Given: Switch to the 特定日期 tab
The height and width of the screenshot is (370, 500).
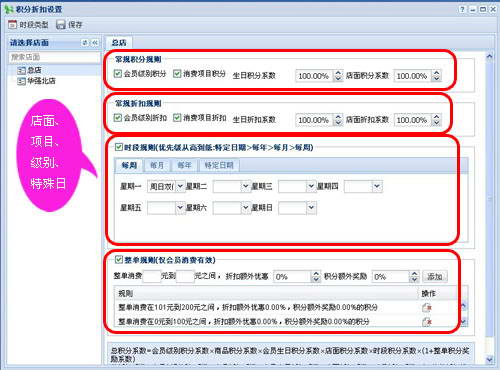Looking at the screenshot, I should [x=219, y=165].
